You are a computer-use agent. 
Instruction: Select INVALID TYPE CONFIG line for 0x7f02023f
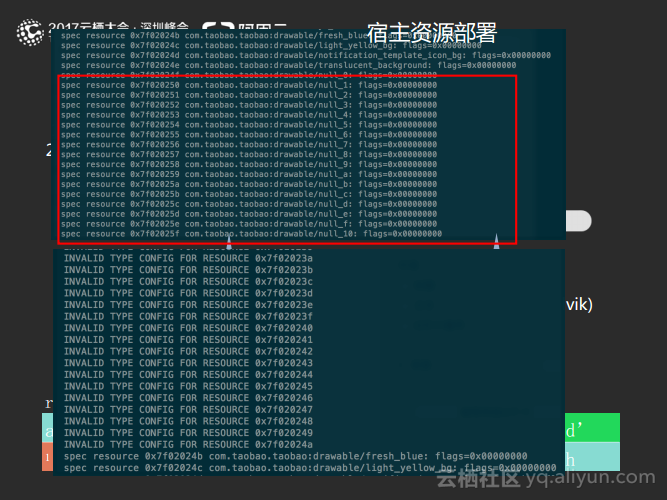pyautogui.click(x=188, y=317)
